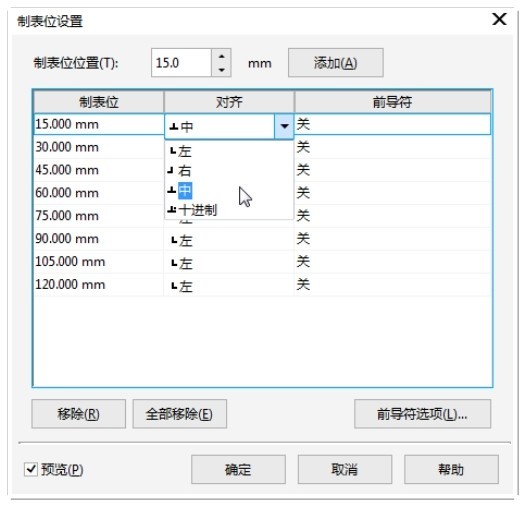Screen dimensions: 525x506
Task: Open the alignment dropdown arrow for 15.000 mm
Action: [x=284, y=126]
